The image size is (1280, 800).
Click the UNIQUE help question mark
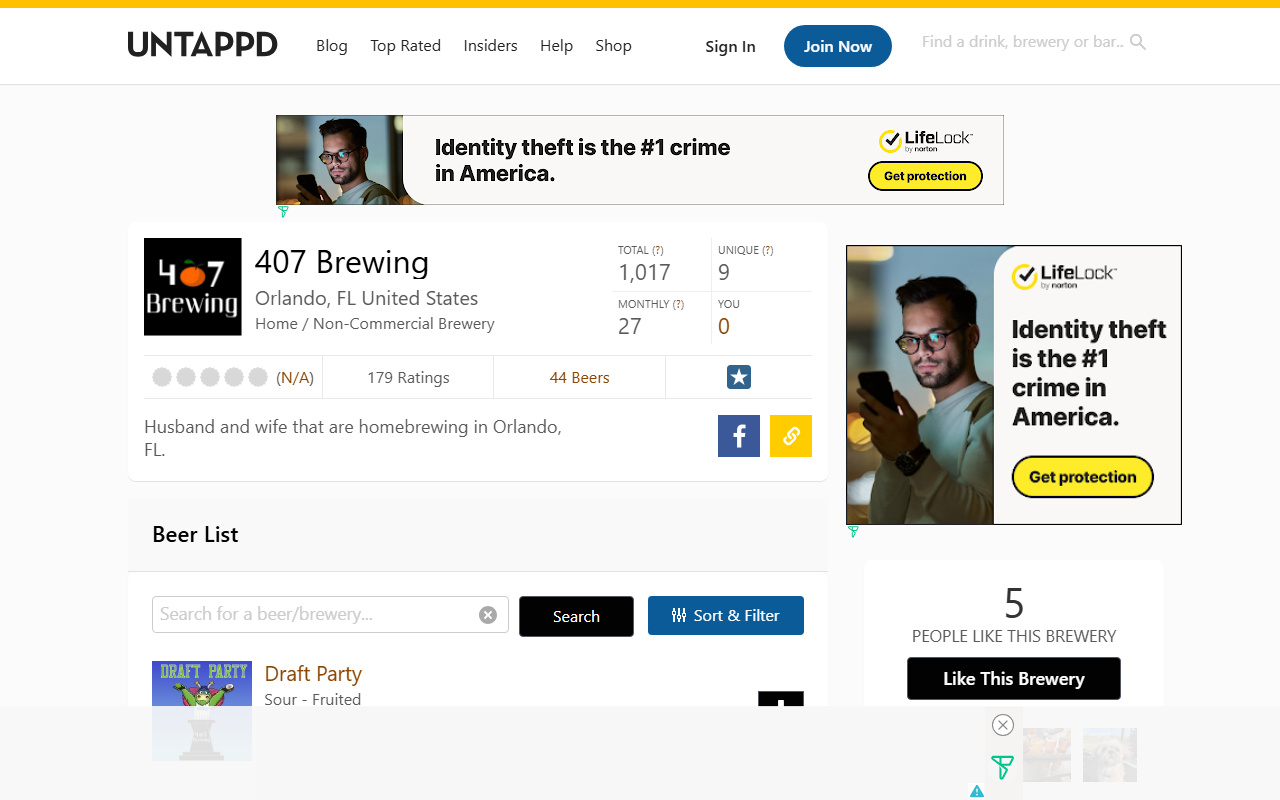coord(768,250)
